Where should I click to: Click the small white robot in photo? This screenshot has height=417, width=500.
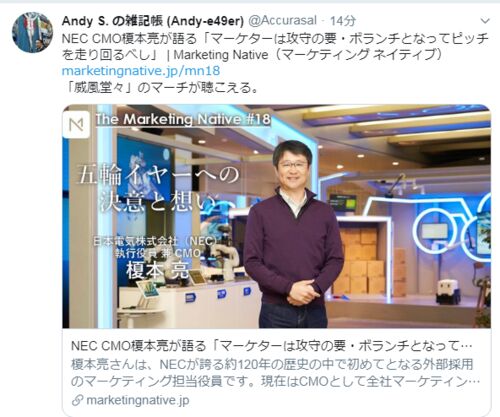[447, 292]
